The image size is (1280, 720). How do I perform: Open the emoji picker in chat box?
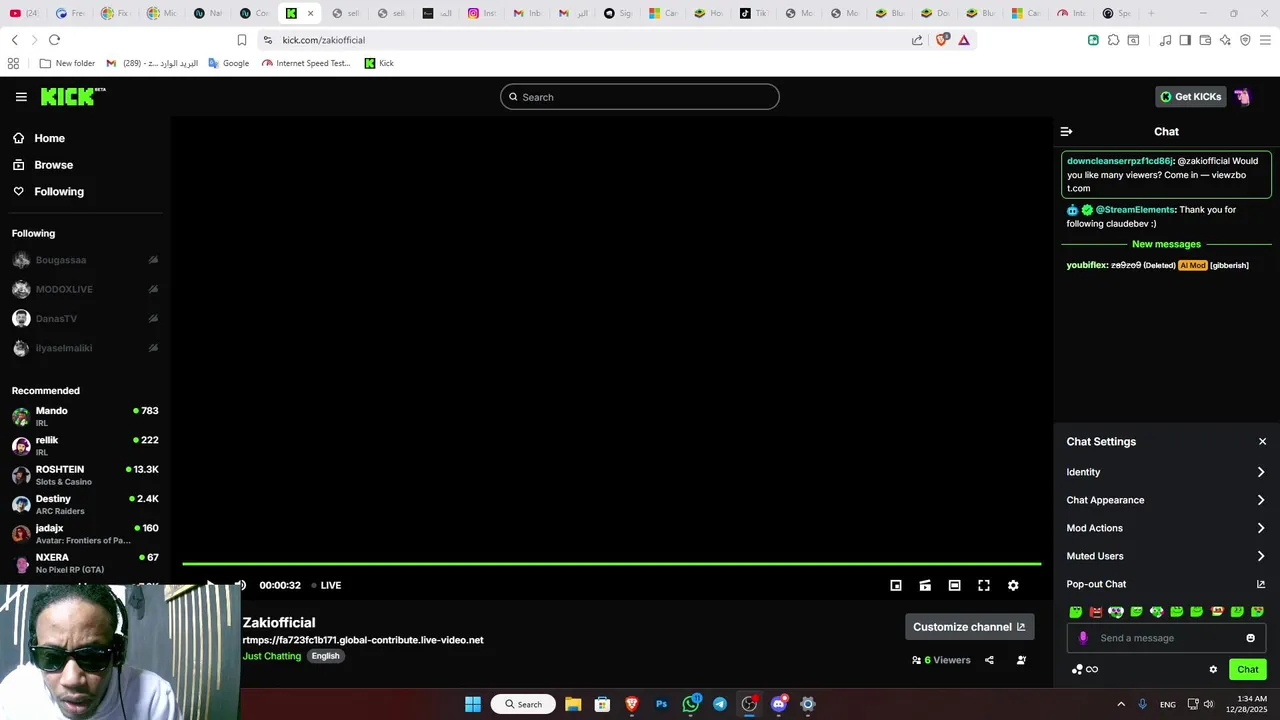point(1250,638)
